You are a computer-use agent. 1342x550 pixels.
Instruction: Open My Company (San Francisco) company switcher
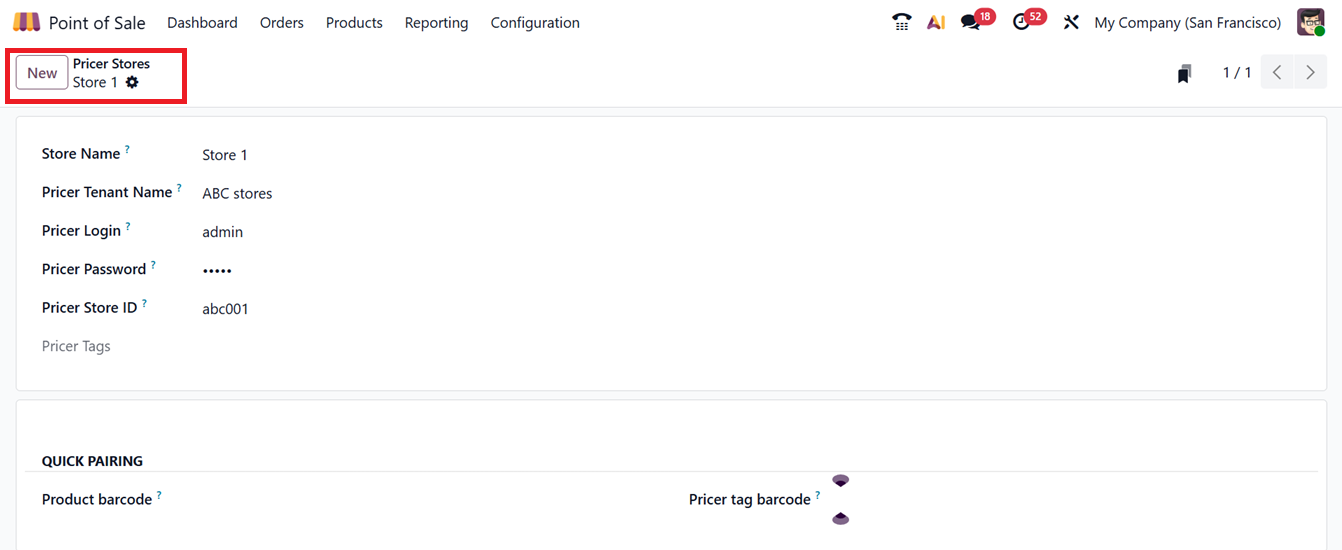pos(1187,22)
